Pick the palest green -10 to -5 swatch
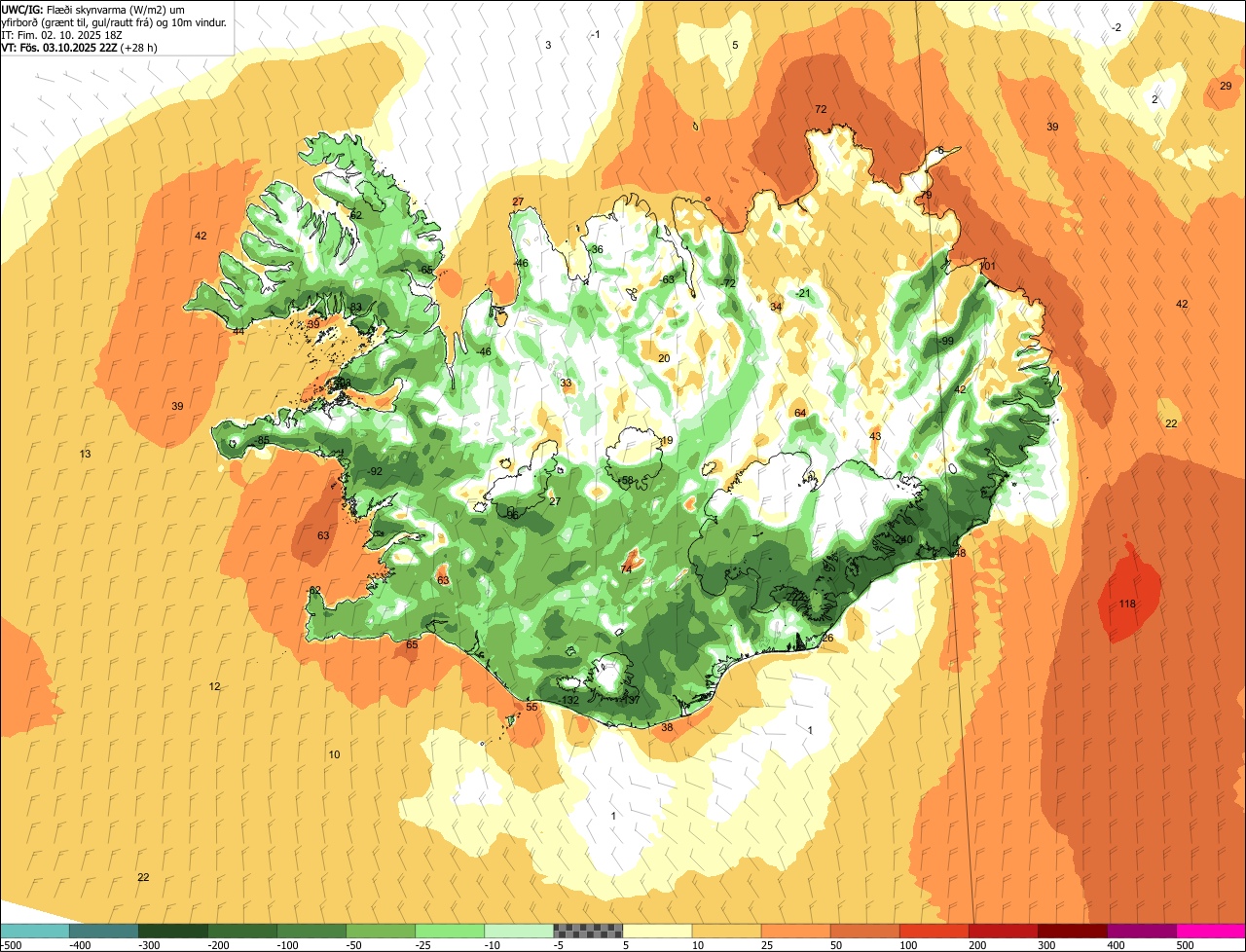The width and height of the screenshot is (1246, 952). coord(519,931)
